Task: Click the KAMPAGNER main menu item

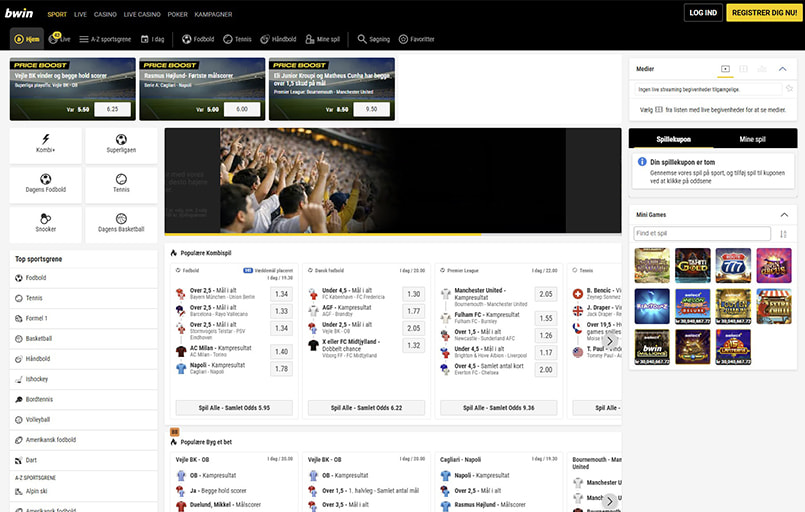Action: (x=214, y=14)
